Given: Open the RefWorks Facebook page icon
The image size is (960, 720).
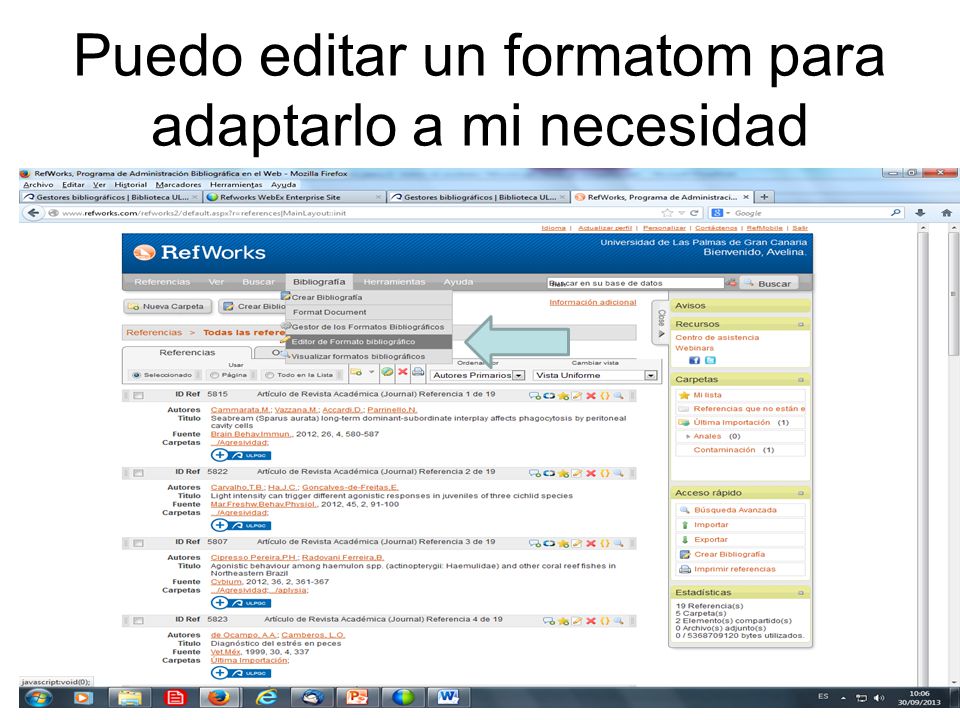Looking at the screenshot, I should pos(694,361).
